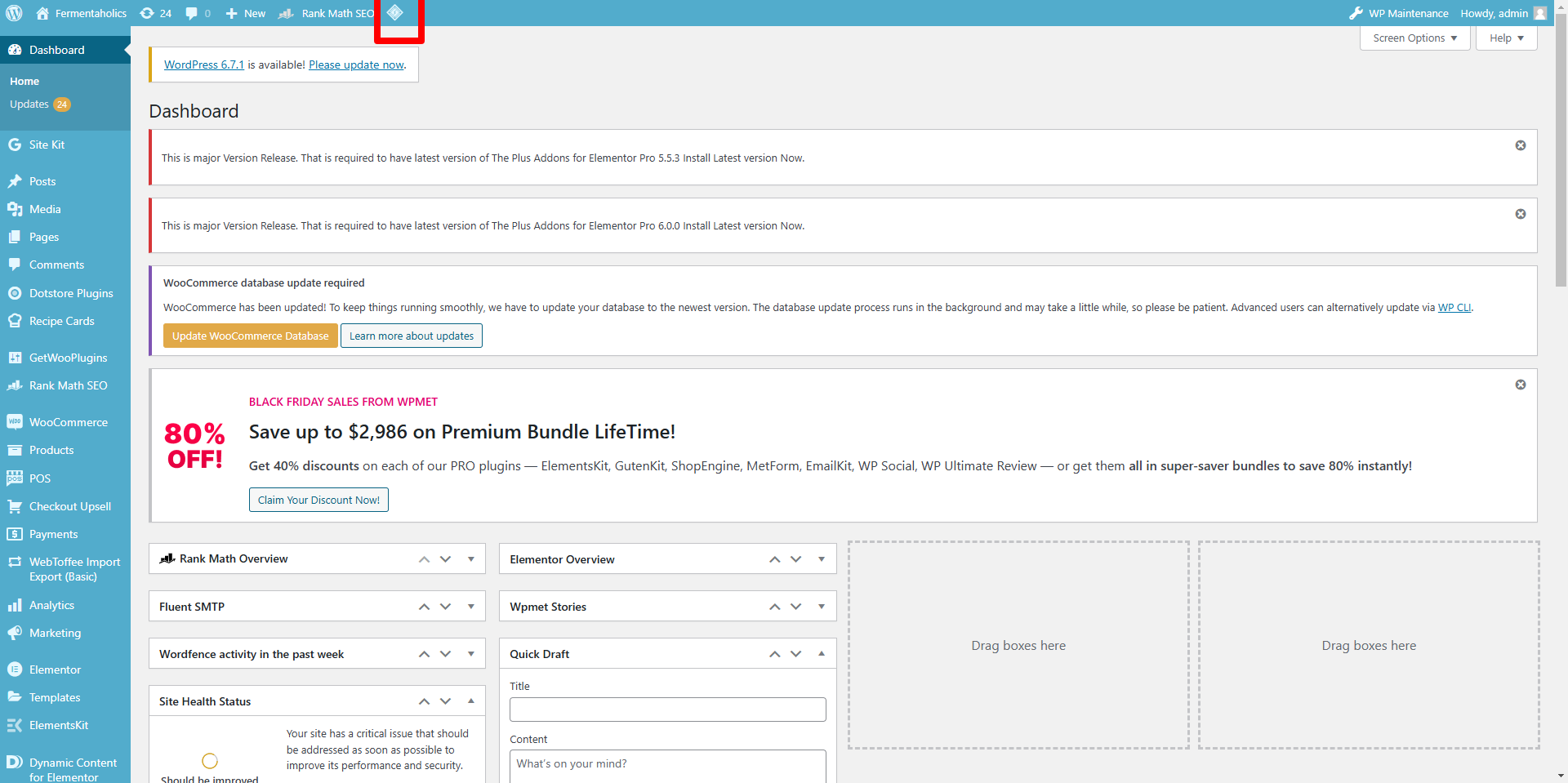Open Rank Math SEO sidebar menu
The image size is (1568, 783).
coord(65,385)
